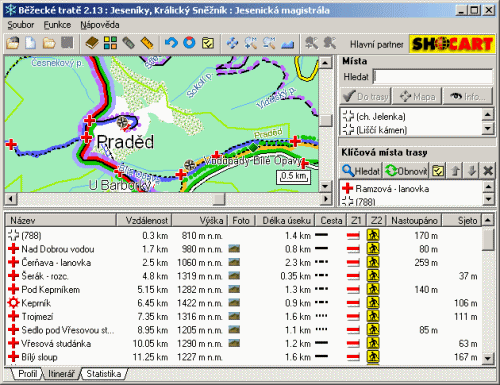The image size is (500, 385).
Task: Click the Obnovit refresh button
Action: 406,171
